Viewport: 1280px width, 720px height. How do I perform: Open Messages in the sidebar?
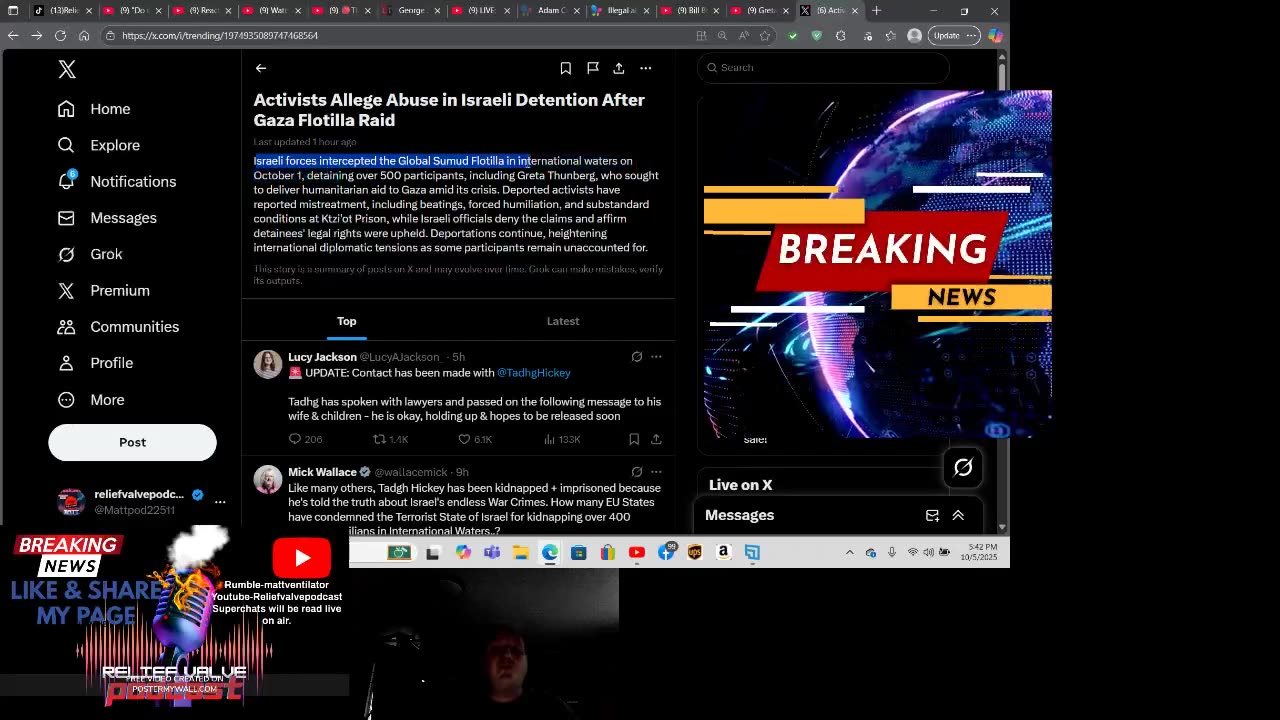coord(107,218)
